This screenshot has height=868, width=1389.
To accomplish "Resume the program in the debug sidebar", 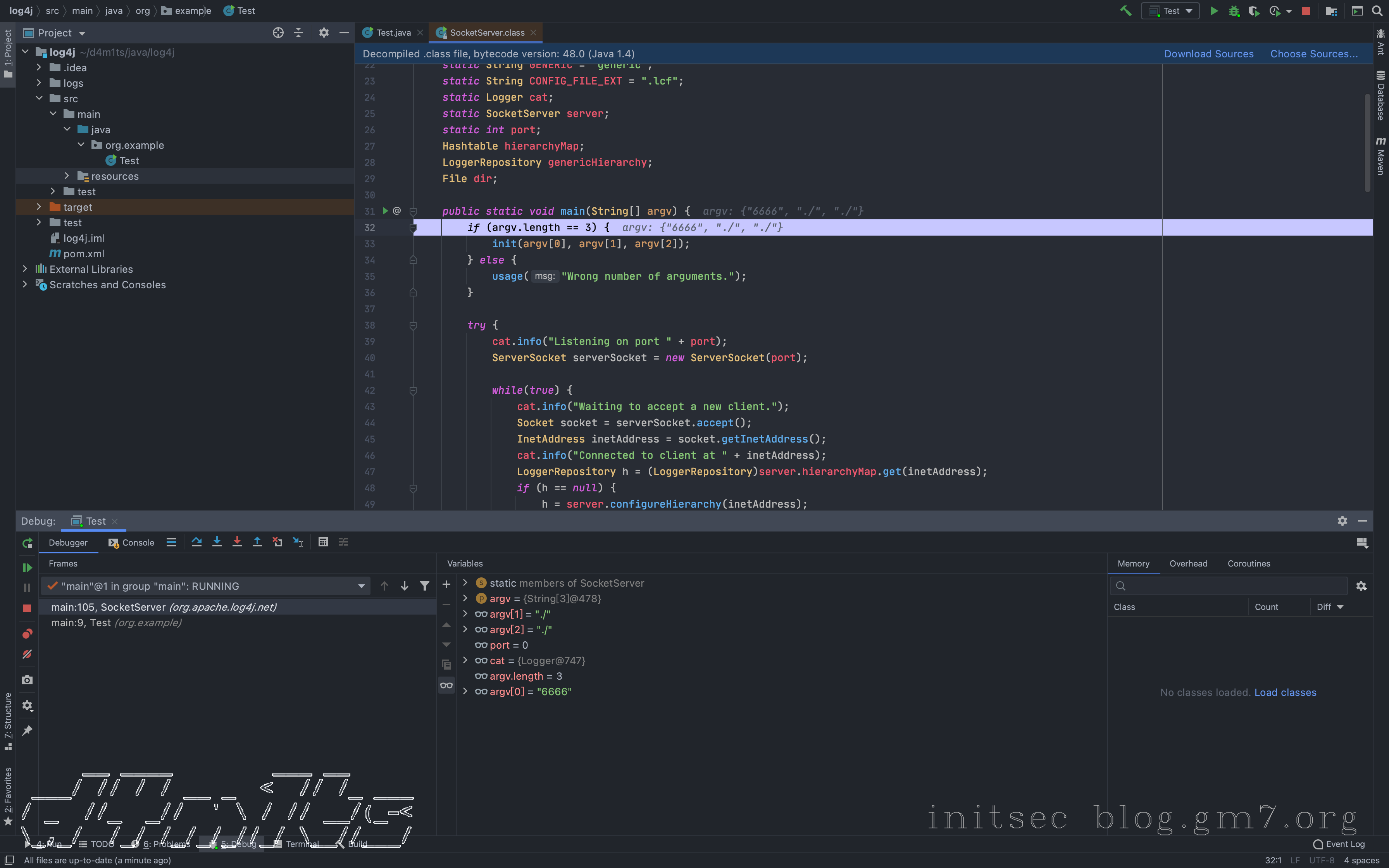I will point(27,567).
